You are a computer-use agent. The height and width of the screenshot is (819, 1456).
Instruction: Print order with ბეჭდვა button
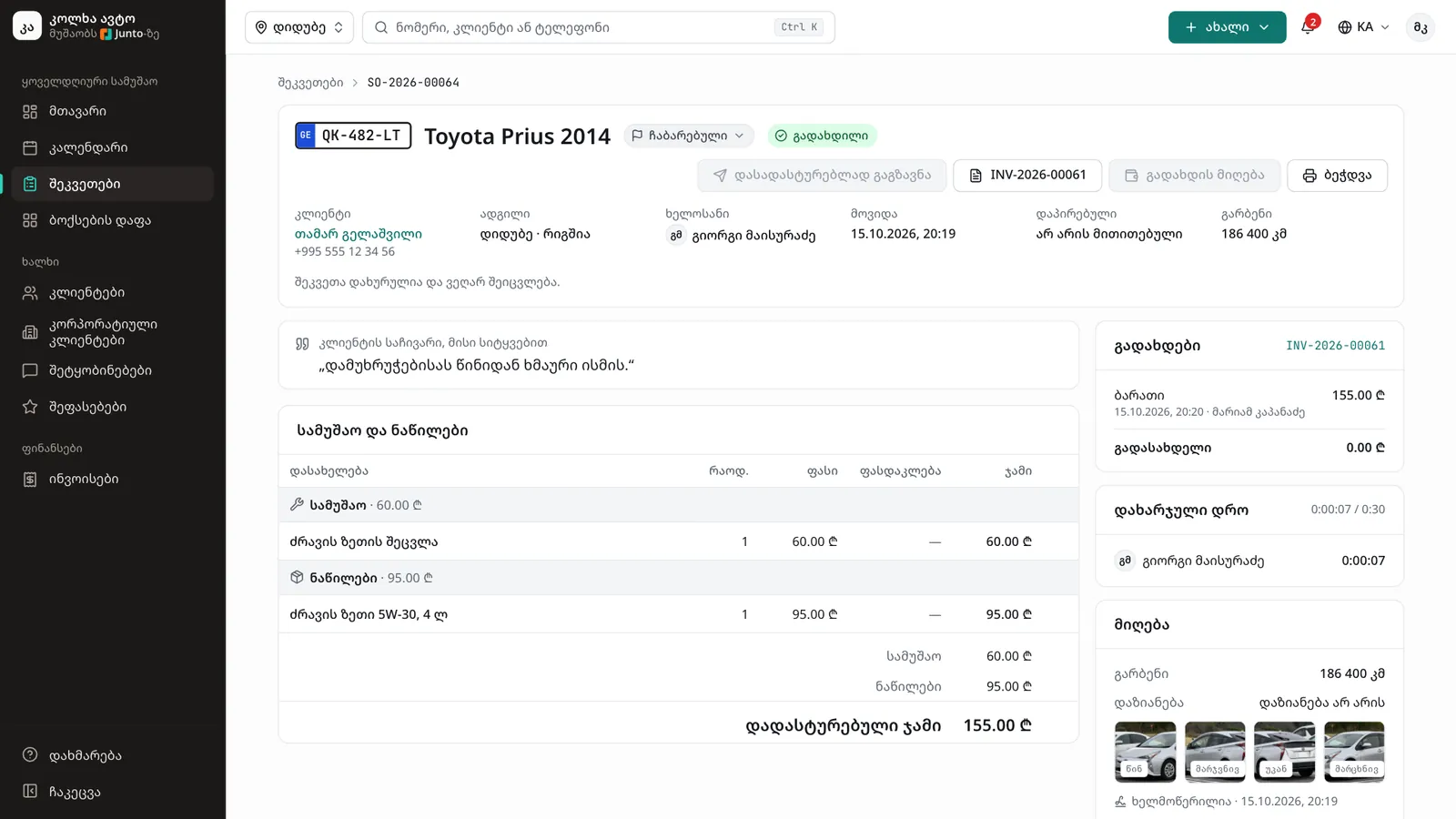coord(1337,176)
